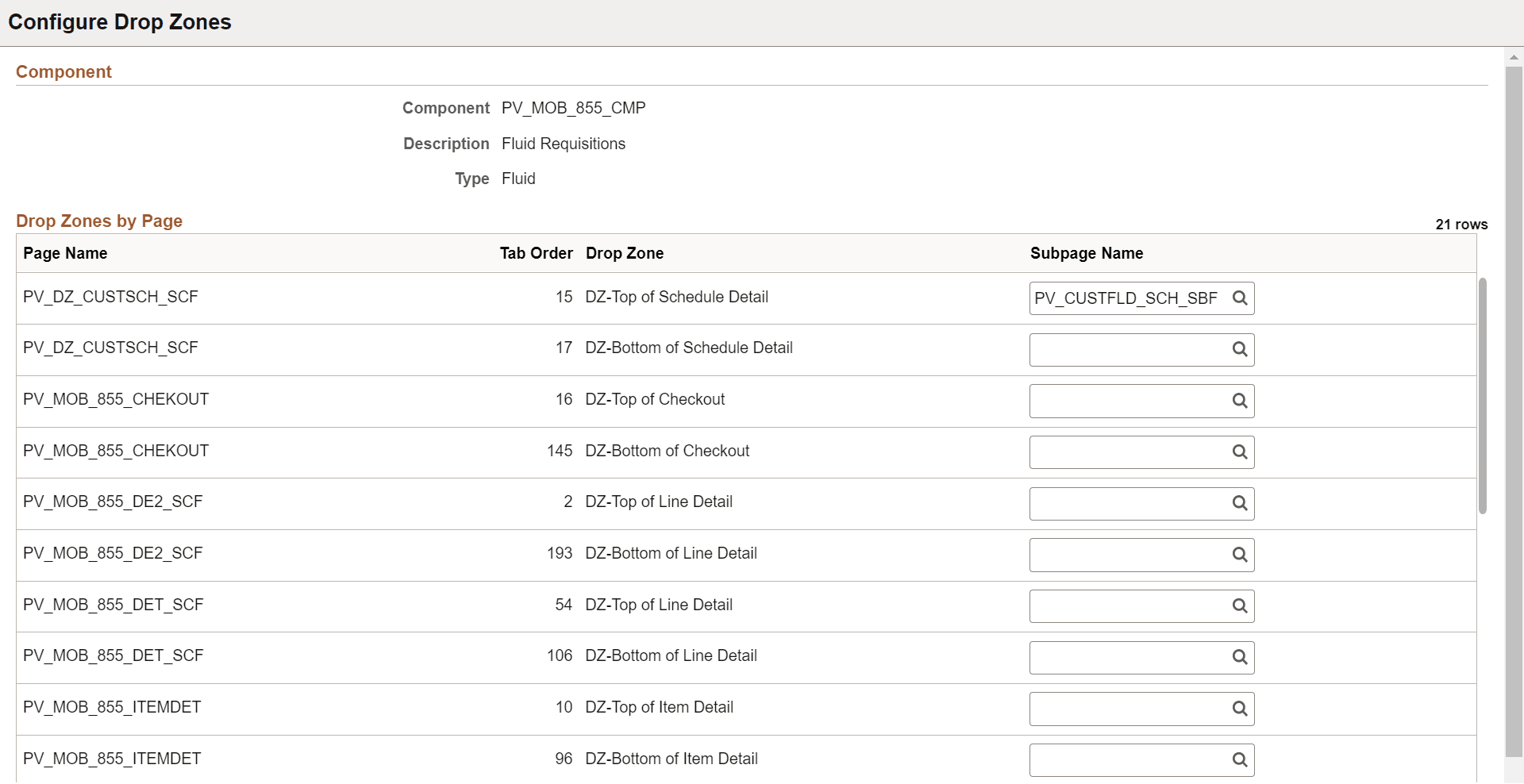Click search icon for PV_MOB_855_DET_SCF tab 106
The image size is (1524, 784).
tap(1241, 657)
